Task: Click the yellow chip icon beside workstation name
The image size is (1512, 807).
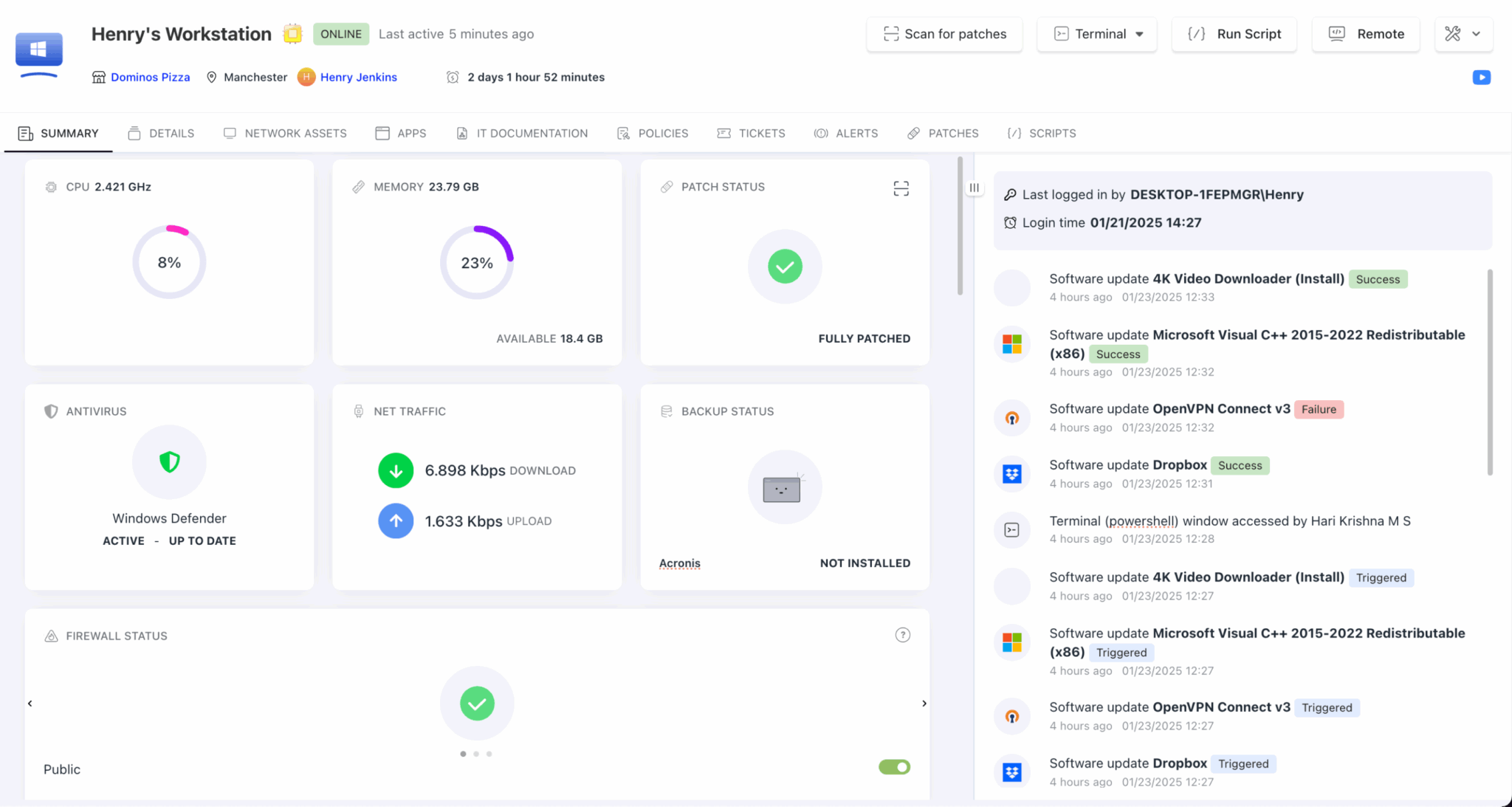Action: [292, 34]
